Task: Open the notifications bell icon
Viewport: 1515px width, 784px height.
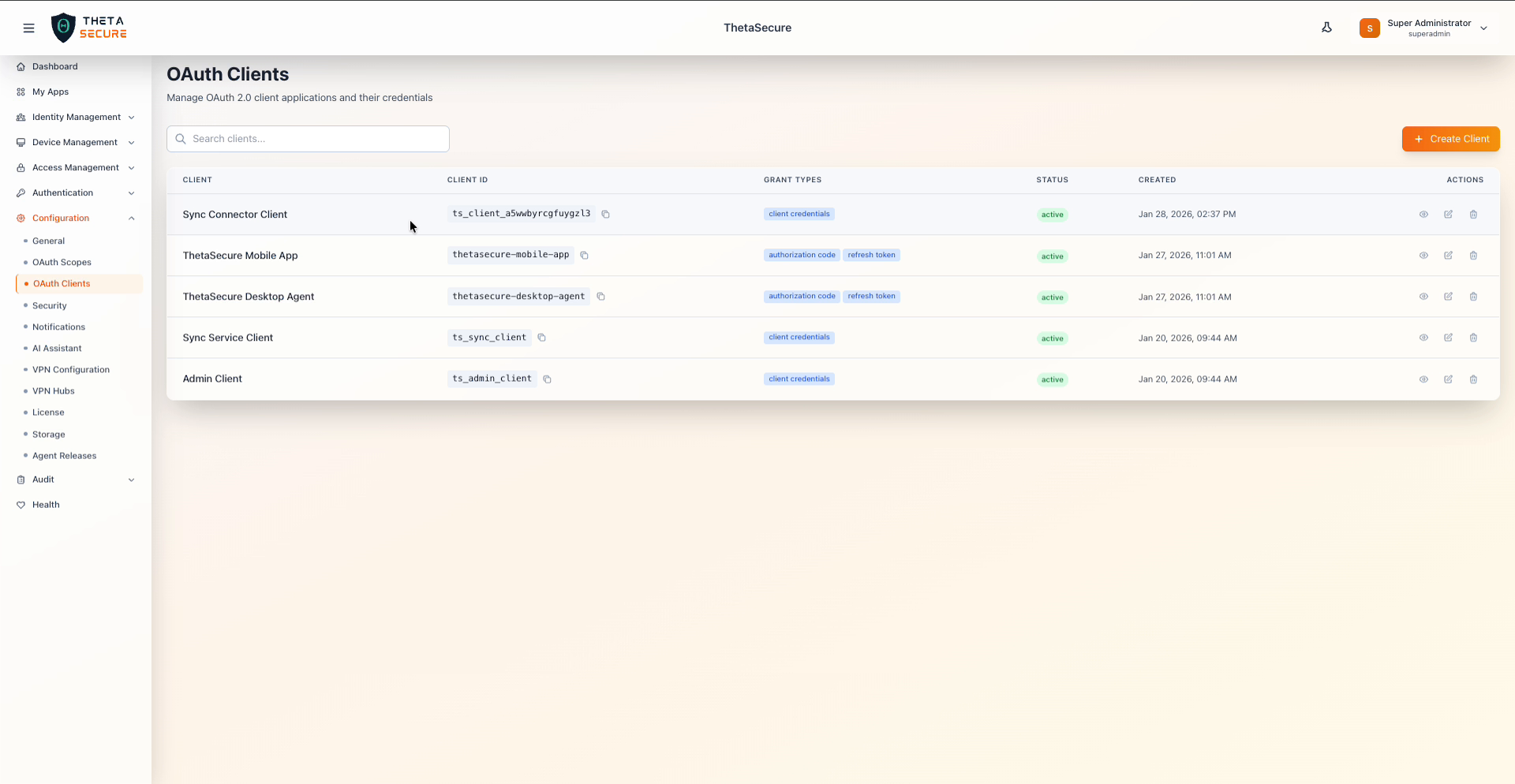Action: coord(1327,27)
